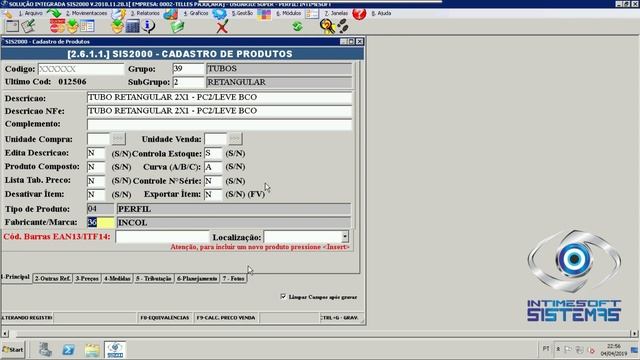This screenshot has height=360, width=640.
Task: Click the green folder toolbar icon
Action: 177,27
